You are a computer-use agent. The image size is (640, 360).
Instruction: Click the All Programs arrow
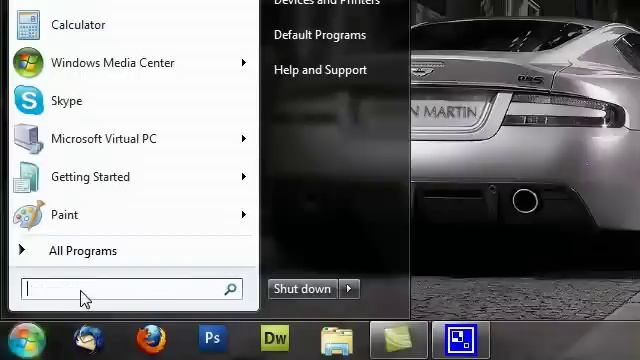[22, 249]
